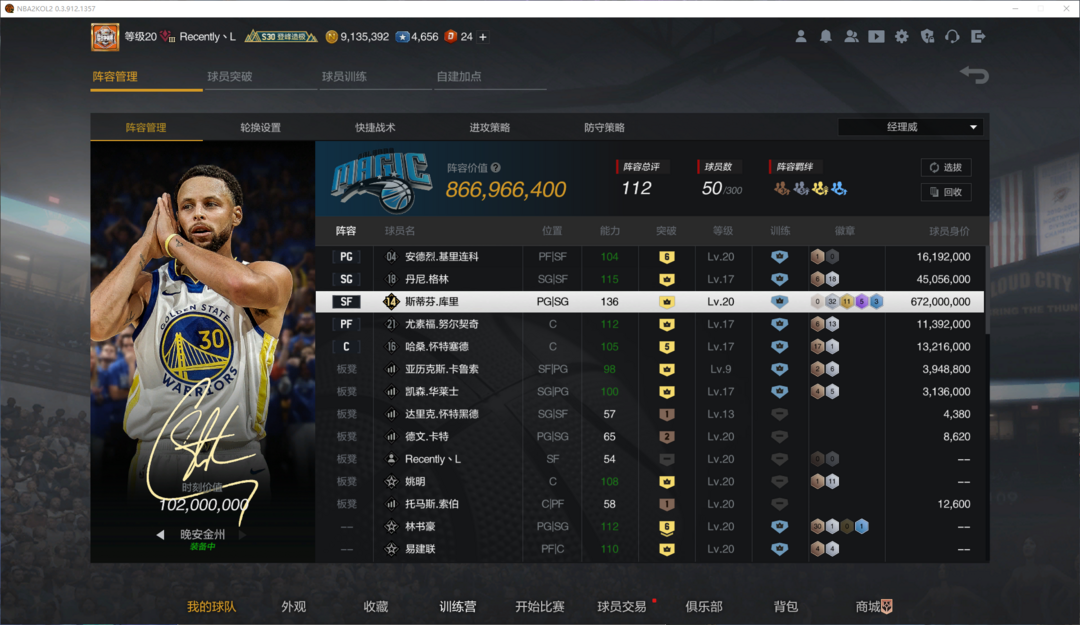
Task: Click the help question mark by 阵容价值
Action: tap(496, 167)
